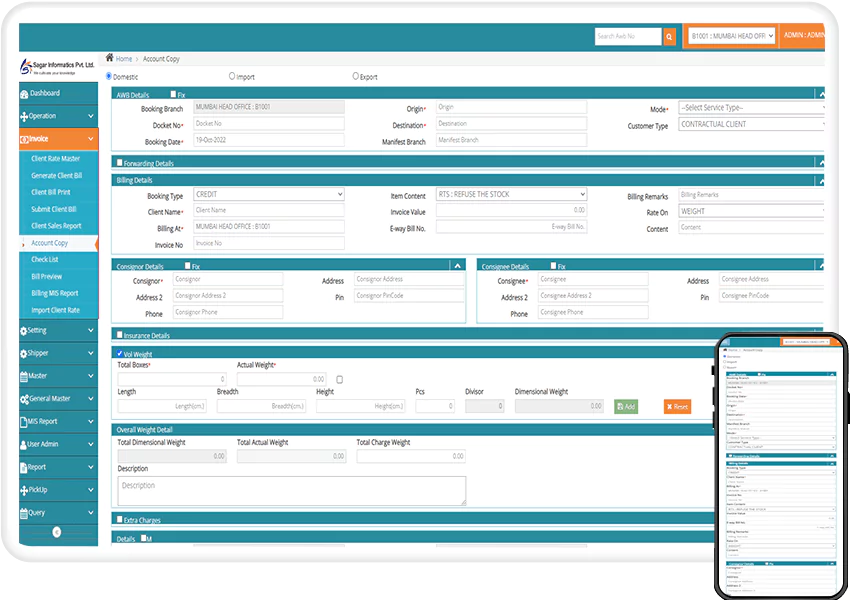Viewport: 850px width, 600px height.
Task: Click the orange Reset button
Action: coord(677,407)
